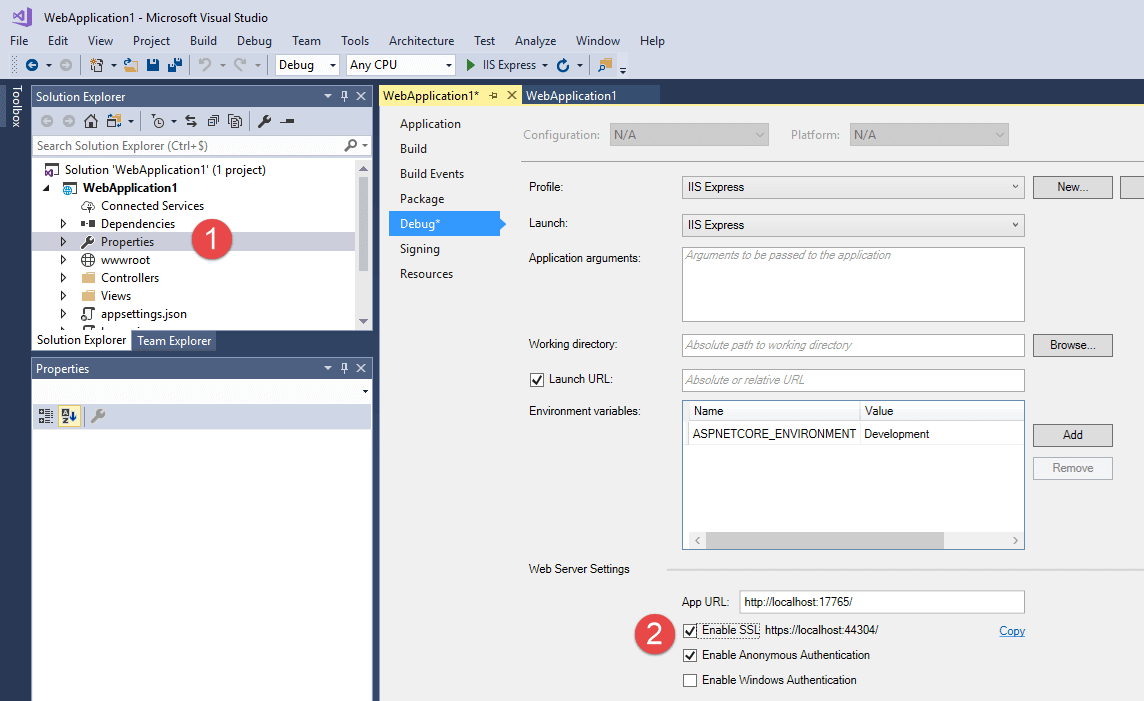Select appsettings.json in Solution Explorer
Viewport: 1144px width, 701px height.
point(144,314)
